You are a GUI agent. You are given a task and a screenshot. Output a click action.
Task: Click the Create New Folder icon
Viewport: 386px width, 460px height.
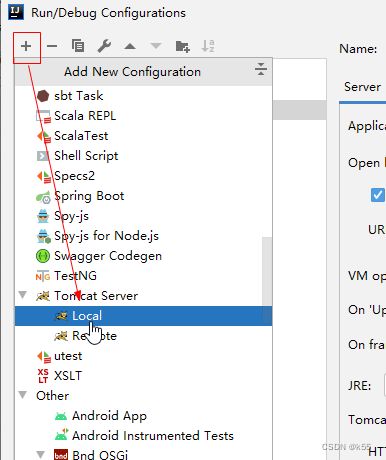[182, 46]
